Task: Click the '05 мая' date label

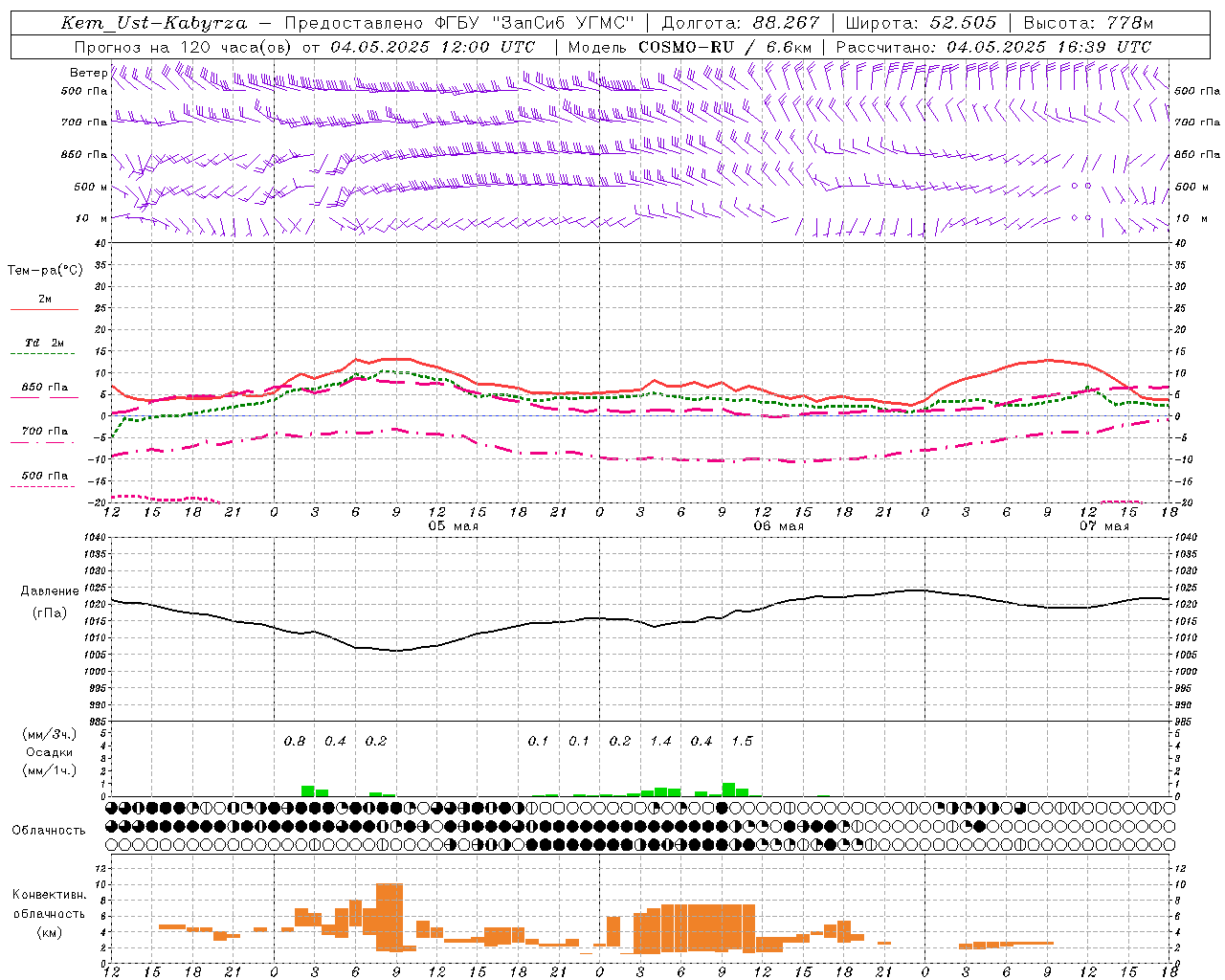Action: point(453,526)
